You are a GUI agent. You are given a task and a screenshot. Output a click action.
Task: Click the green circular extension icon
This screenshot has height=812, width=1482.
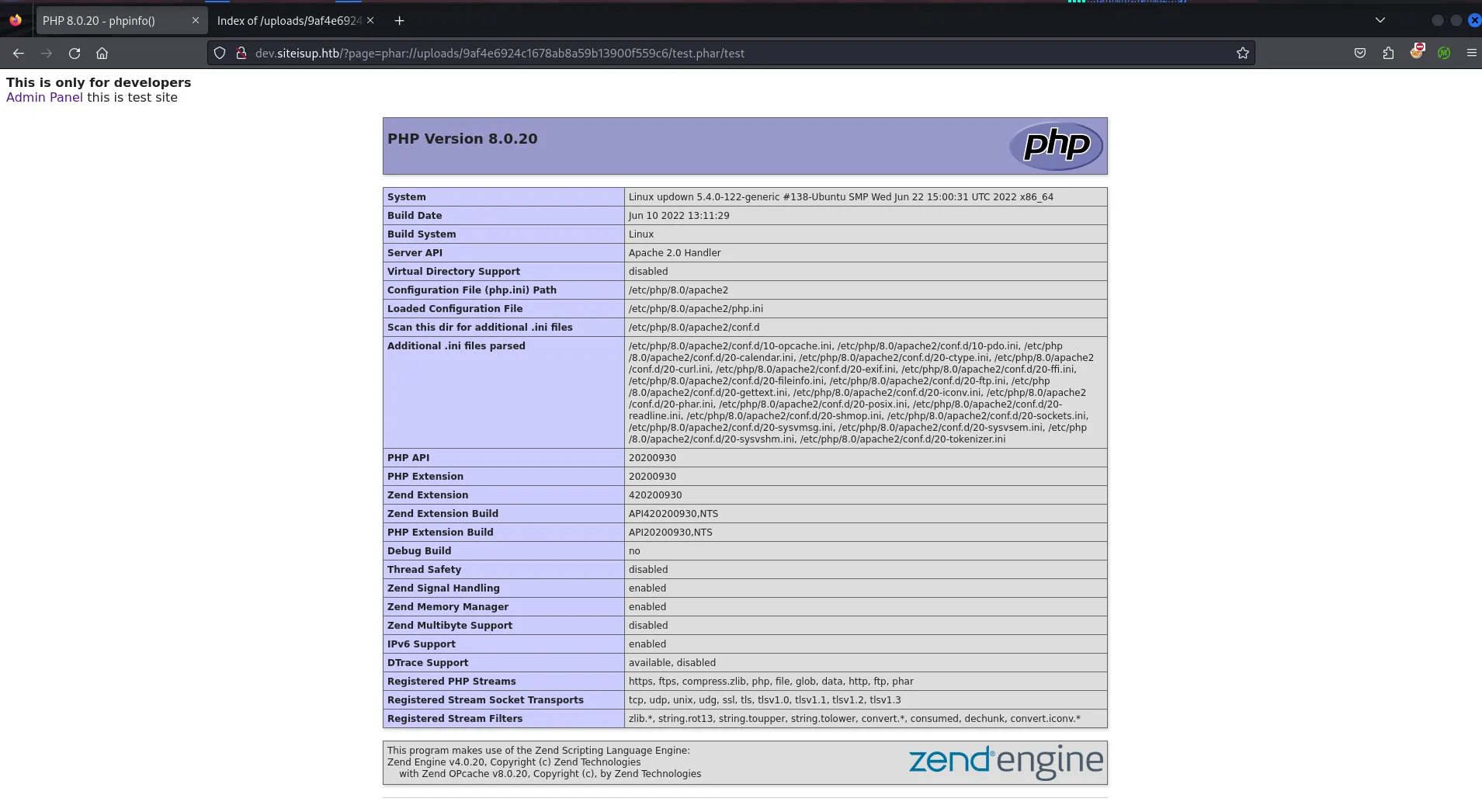(x=1444, y=54)
